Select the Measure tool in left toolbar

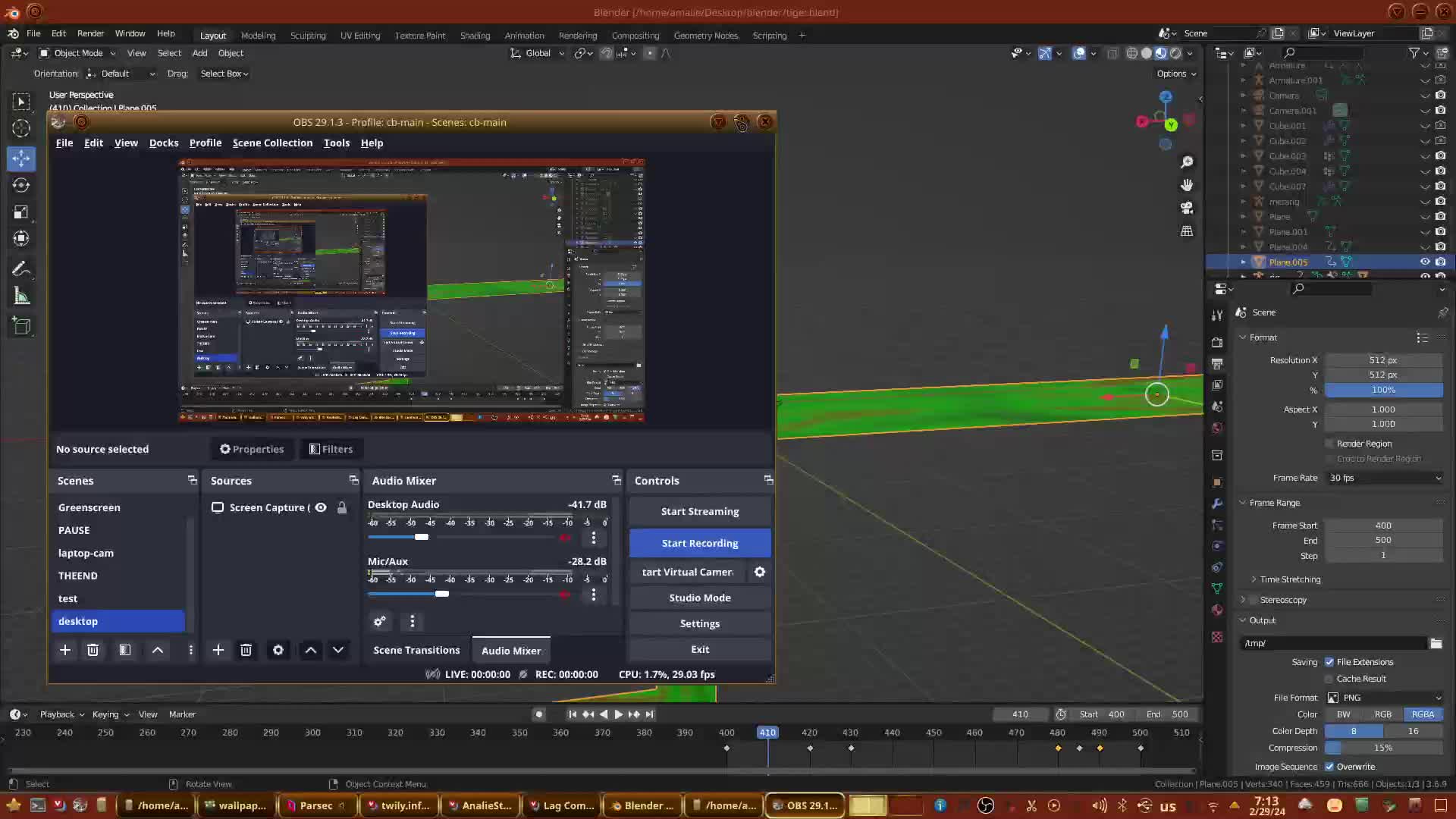[21, 297]
